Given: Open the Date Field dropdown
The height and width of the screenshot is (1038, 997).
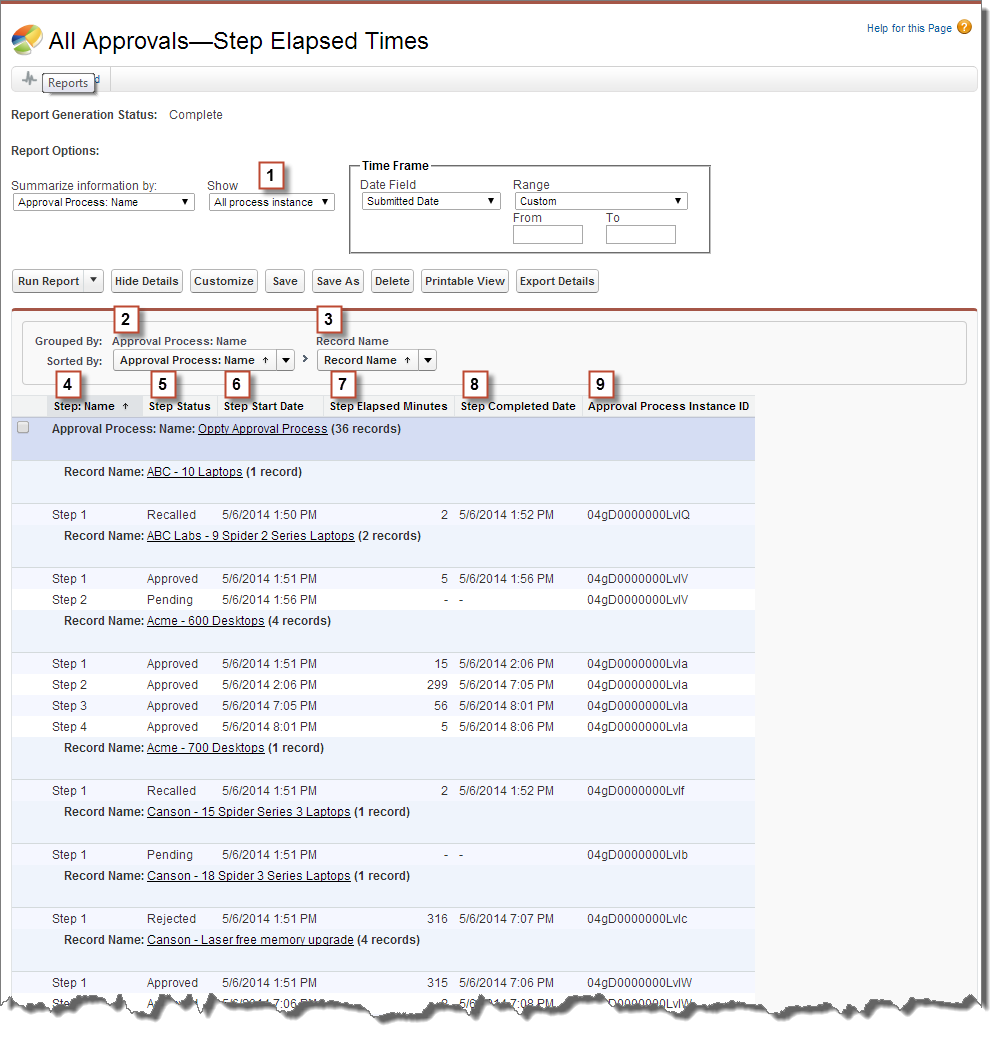Looking at the screenshot, I should (430, 200).
